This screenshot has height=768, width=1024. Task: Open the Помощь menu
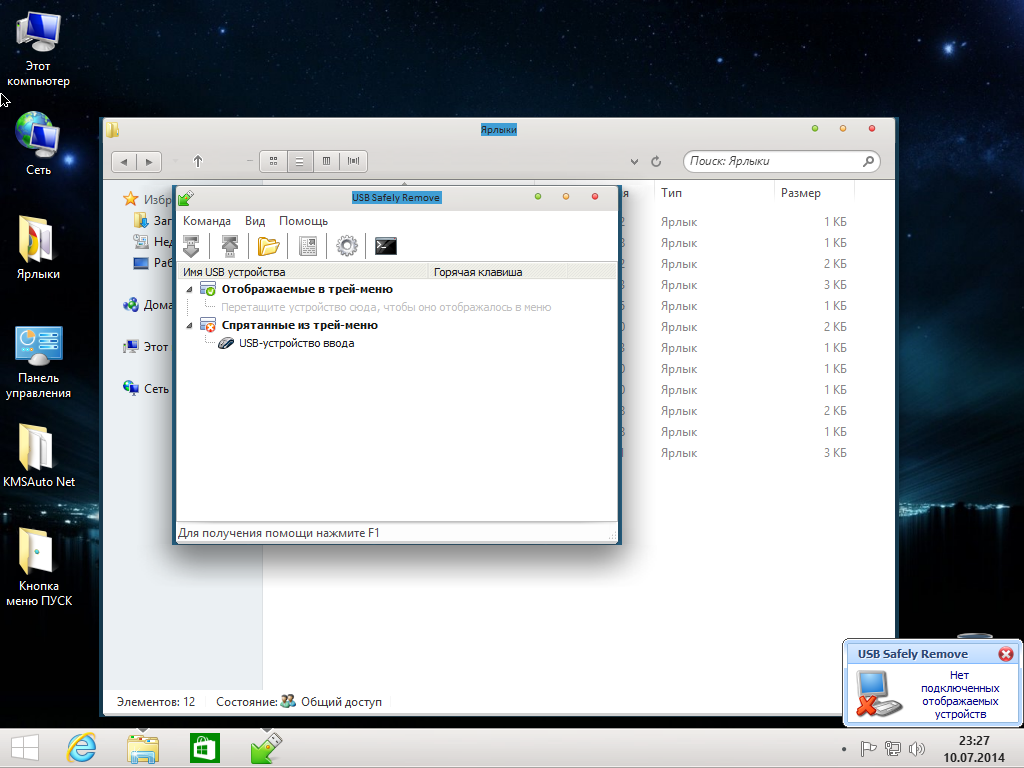coord(303,221)
